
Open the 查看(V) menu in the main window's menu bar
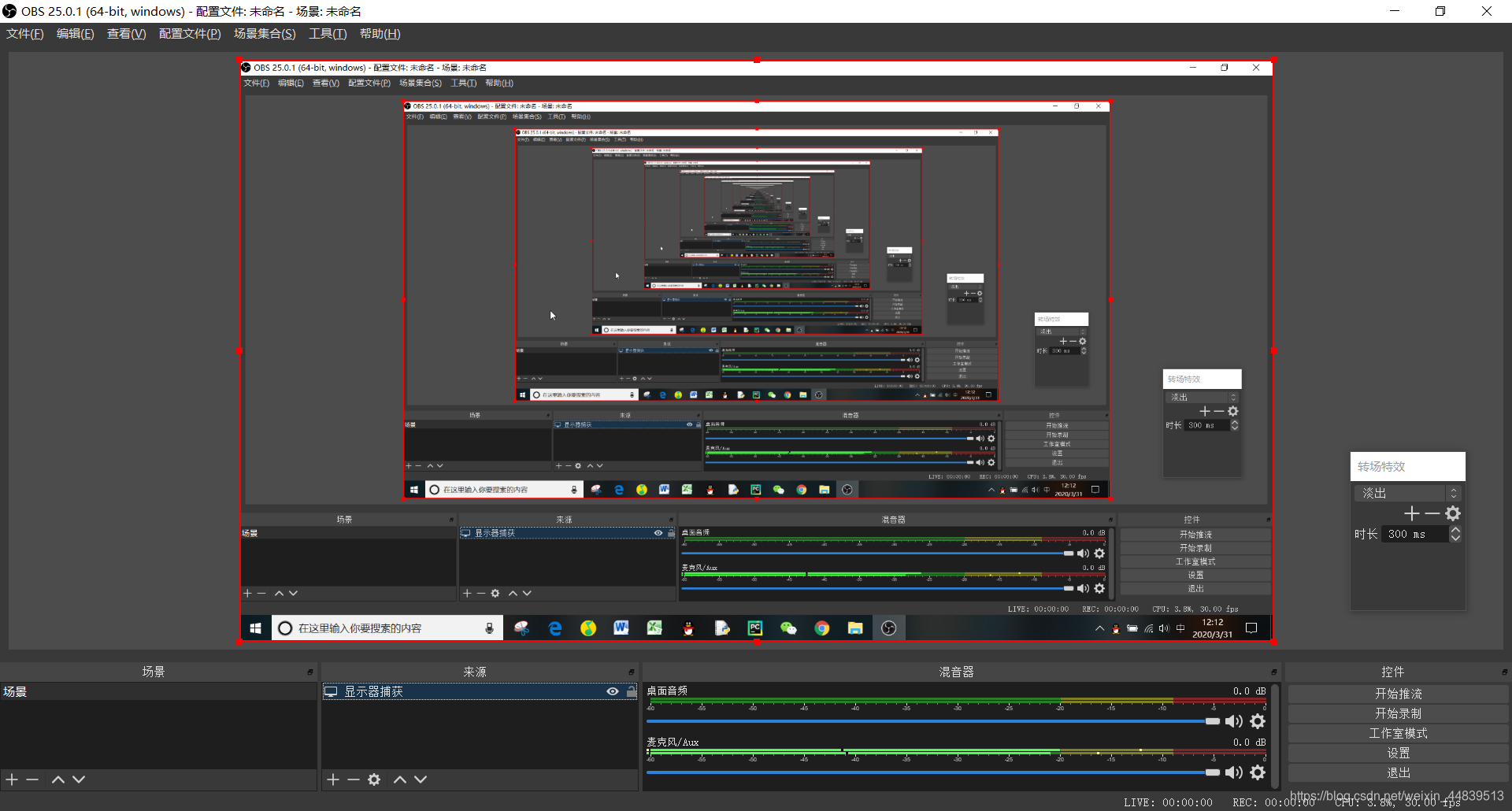point(127,34)
